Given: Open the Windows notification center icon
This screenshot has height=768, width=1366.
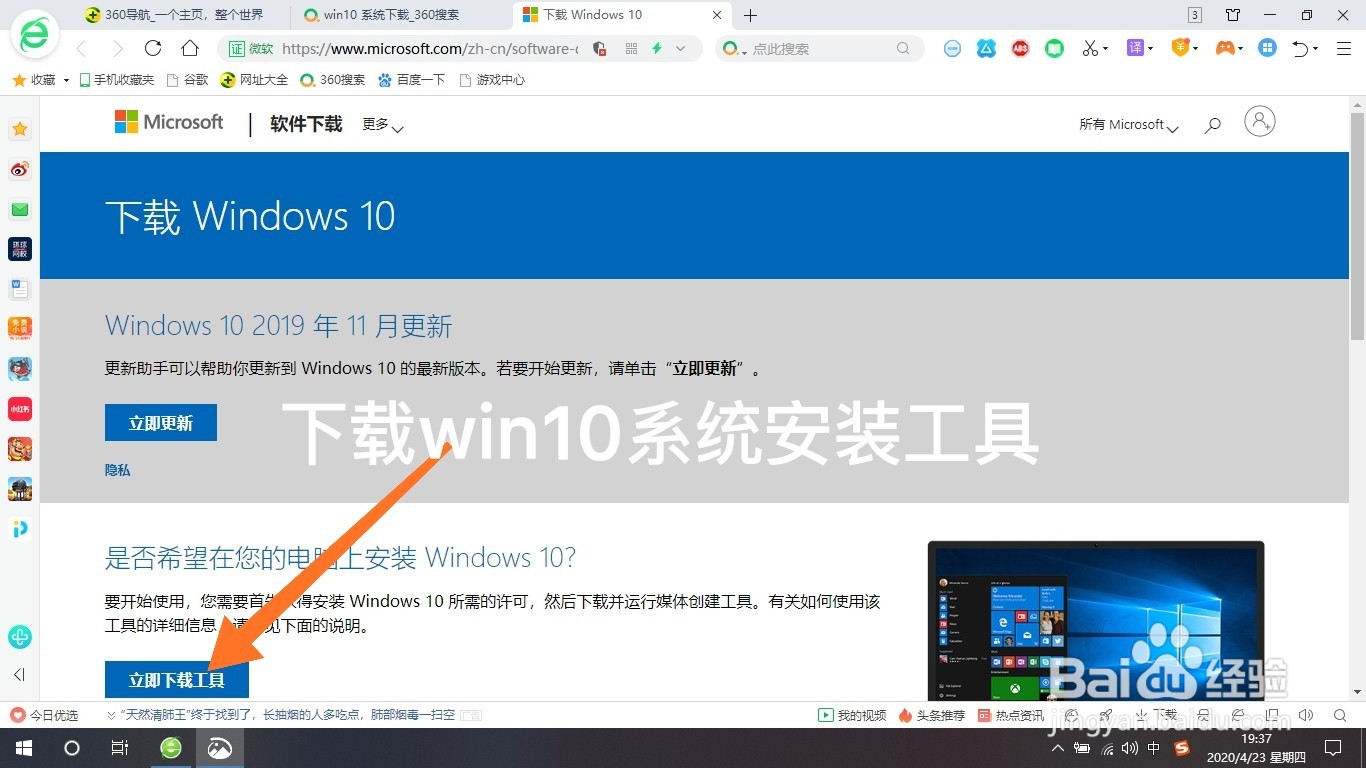Looking at the screenshot, I should [1332, 748].
